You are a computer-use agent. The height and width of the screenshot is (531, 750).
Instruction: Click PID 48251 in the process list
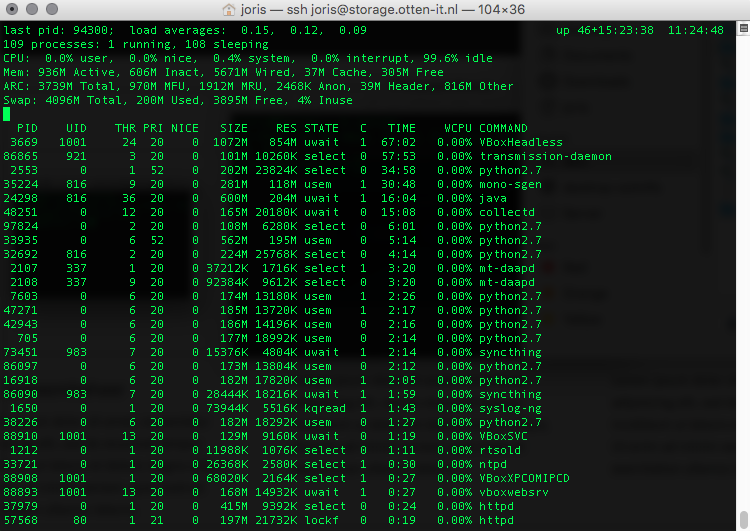[x=21, y=212]
